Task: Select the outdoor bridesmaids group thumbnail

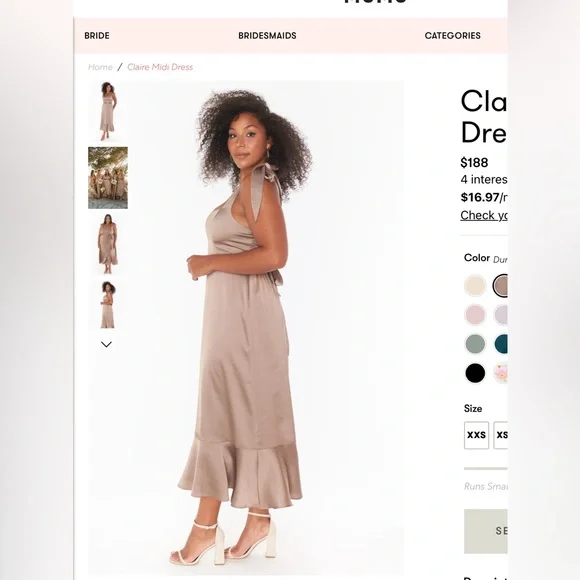Action: point(108,178)
